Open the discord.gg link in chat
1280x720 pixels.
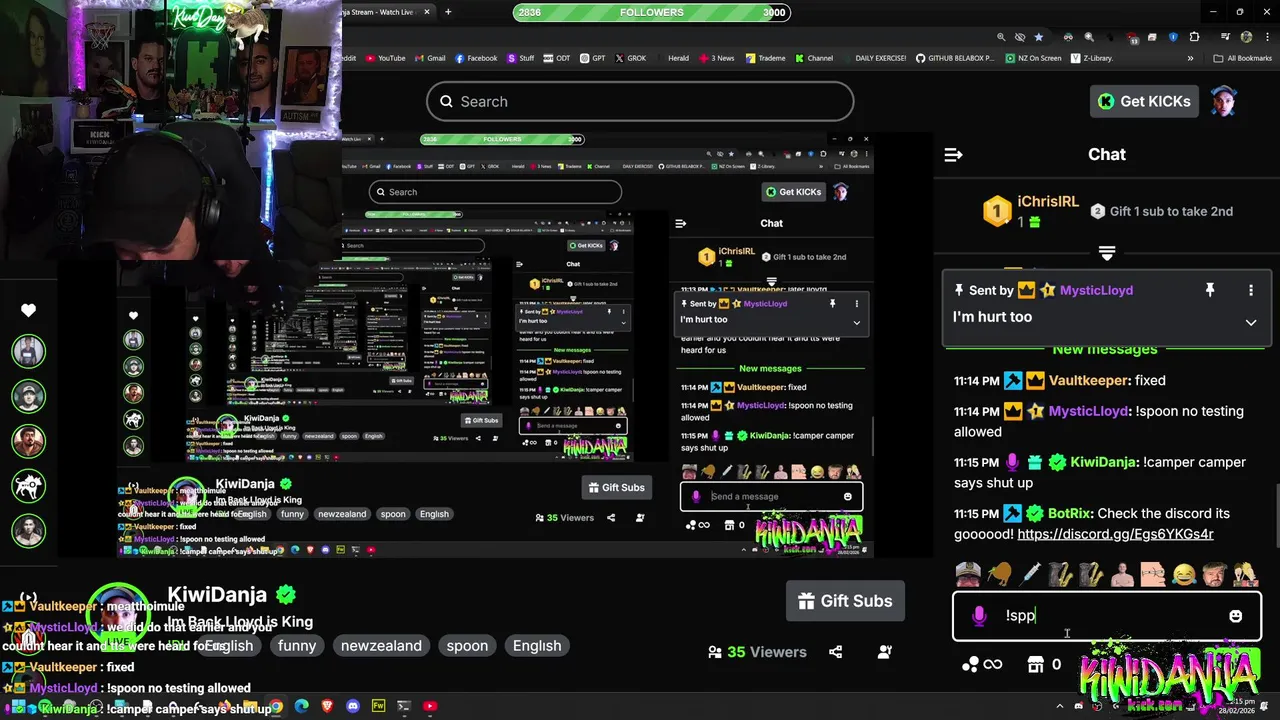click(1115, 534)
